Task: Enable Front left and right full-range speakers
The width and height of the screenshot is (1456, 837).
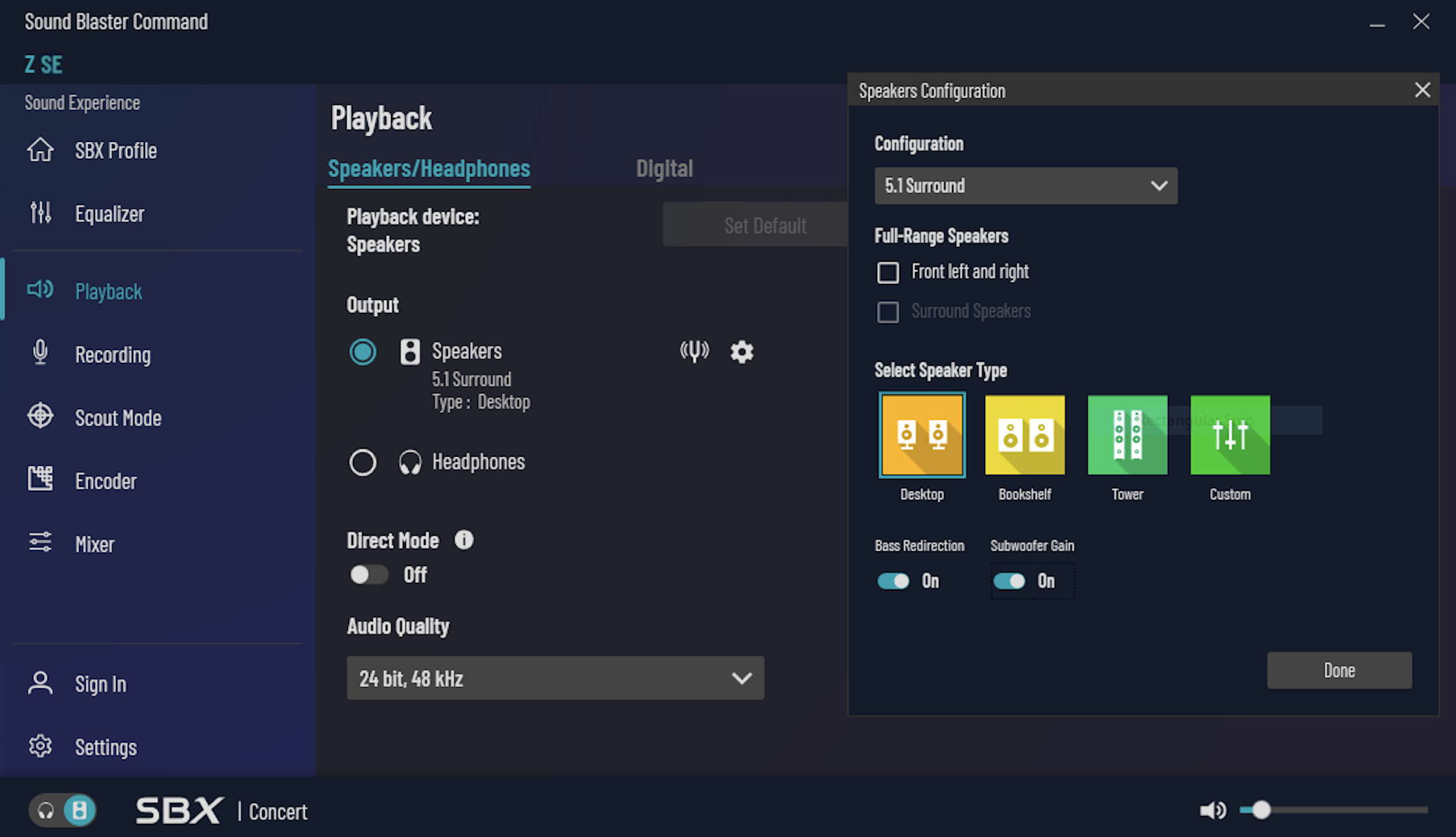Action: coord(888,272)
